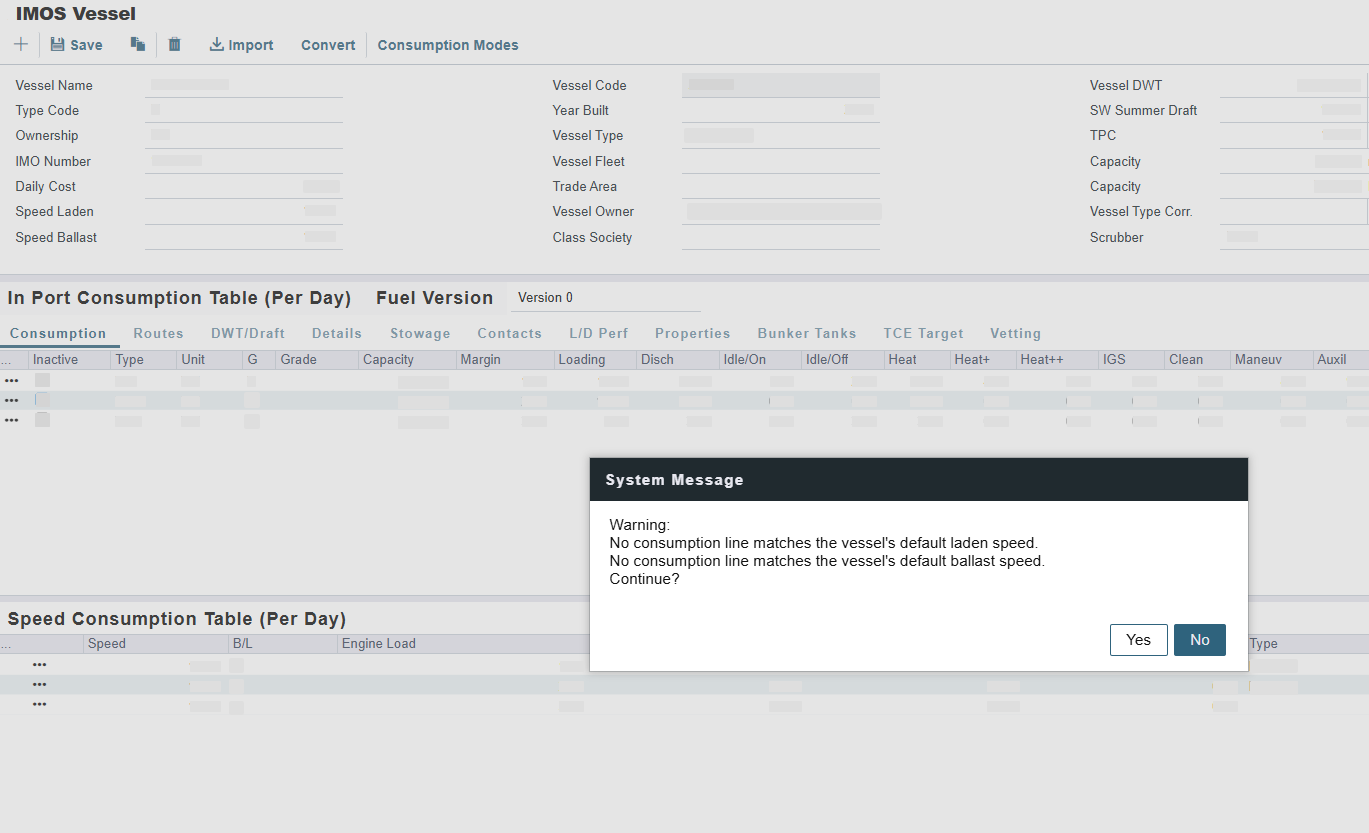1369x833 pixels.
Task: Click No in the System Message dialog
Action: (x=1200, y=640)
